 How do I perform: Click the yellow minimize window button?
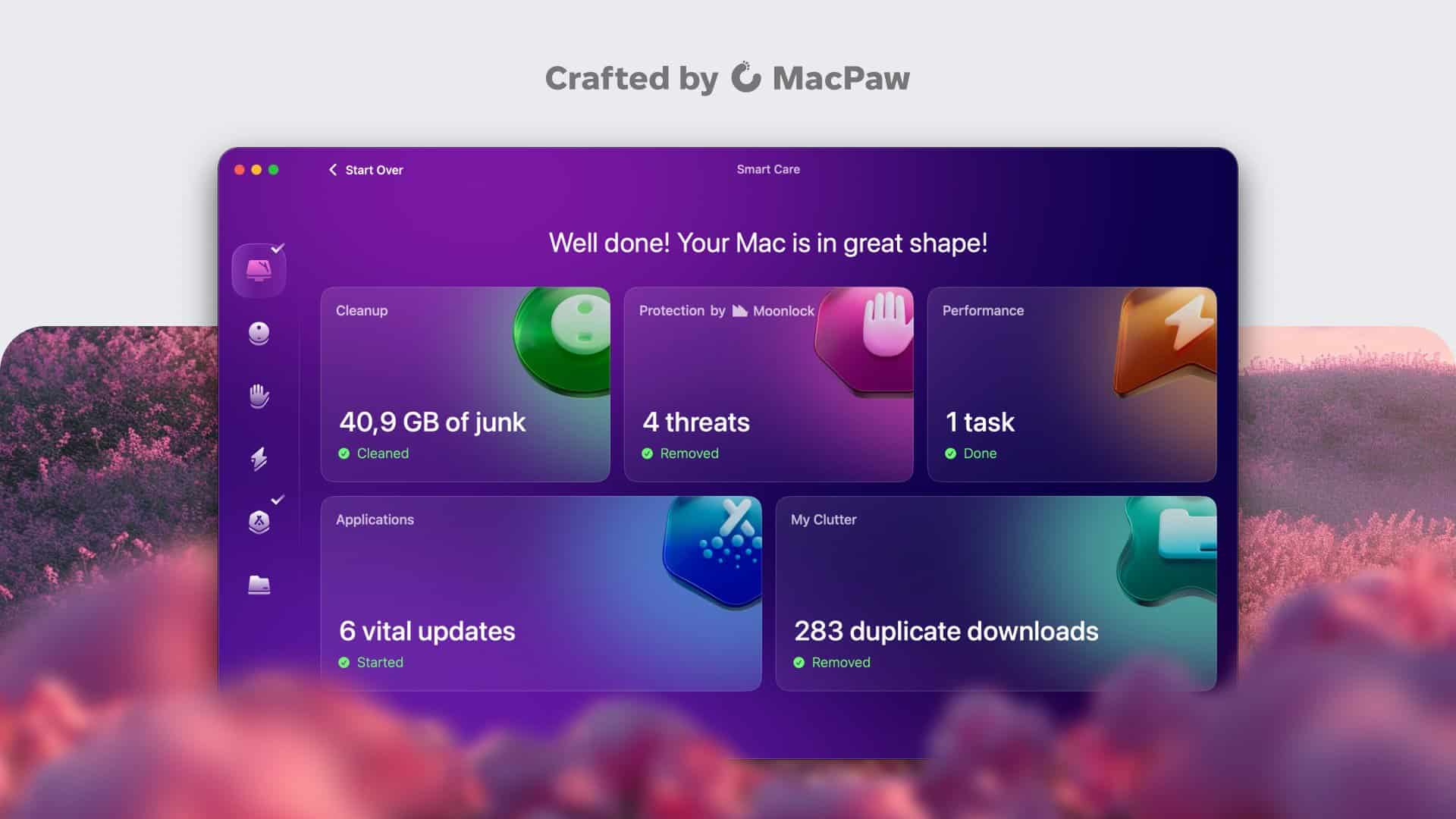click(x=256, y=170)
